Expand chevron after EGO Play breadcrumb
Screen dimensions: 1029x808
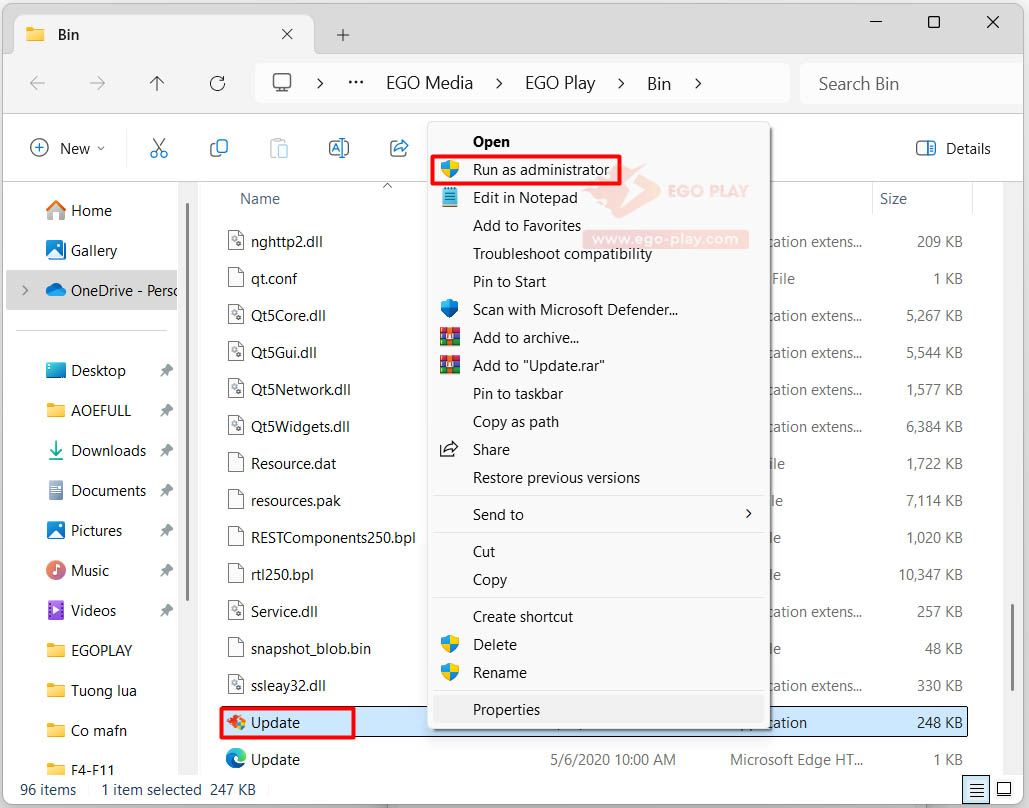(621, 83)
